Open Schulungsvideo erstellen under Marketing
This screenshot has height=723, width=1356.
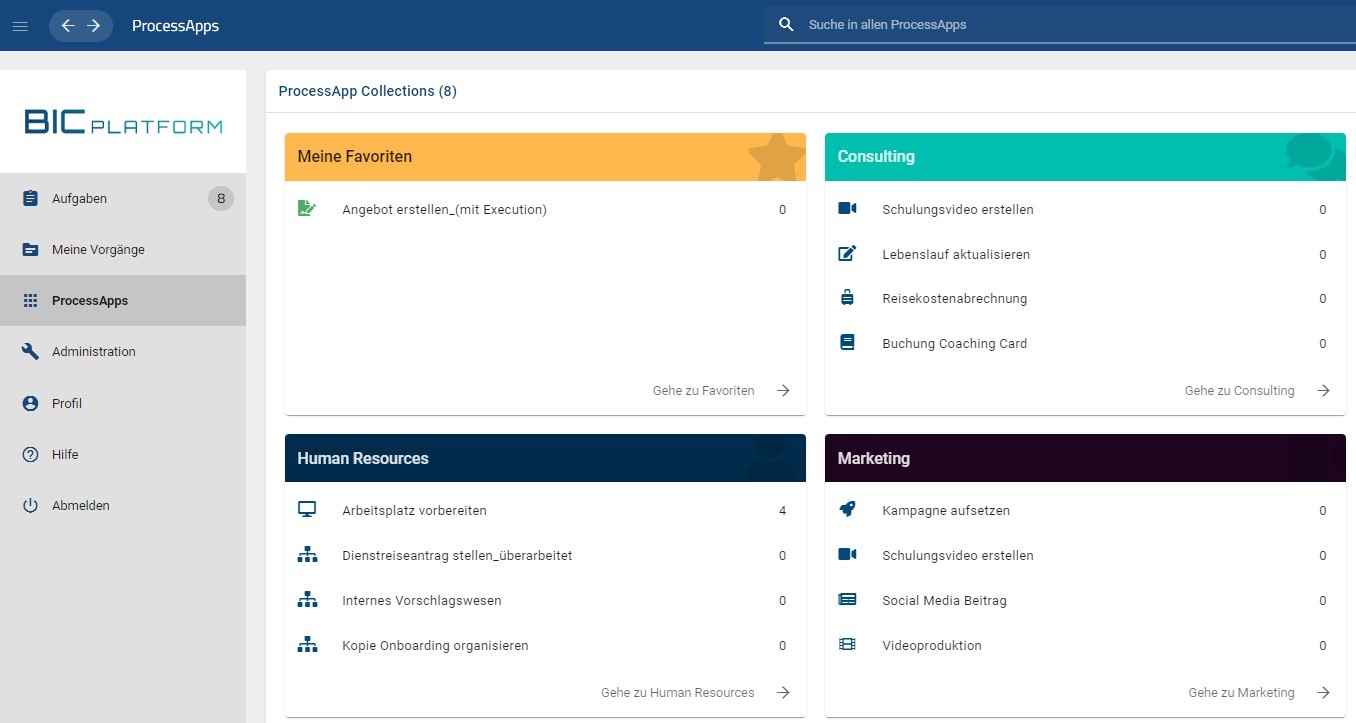pos(958,556)
